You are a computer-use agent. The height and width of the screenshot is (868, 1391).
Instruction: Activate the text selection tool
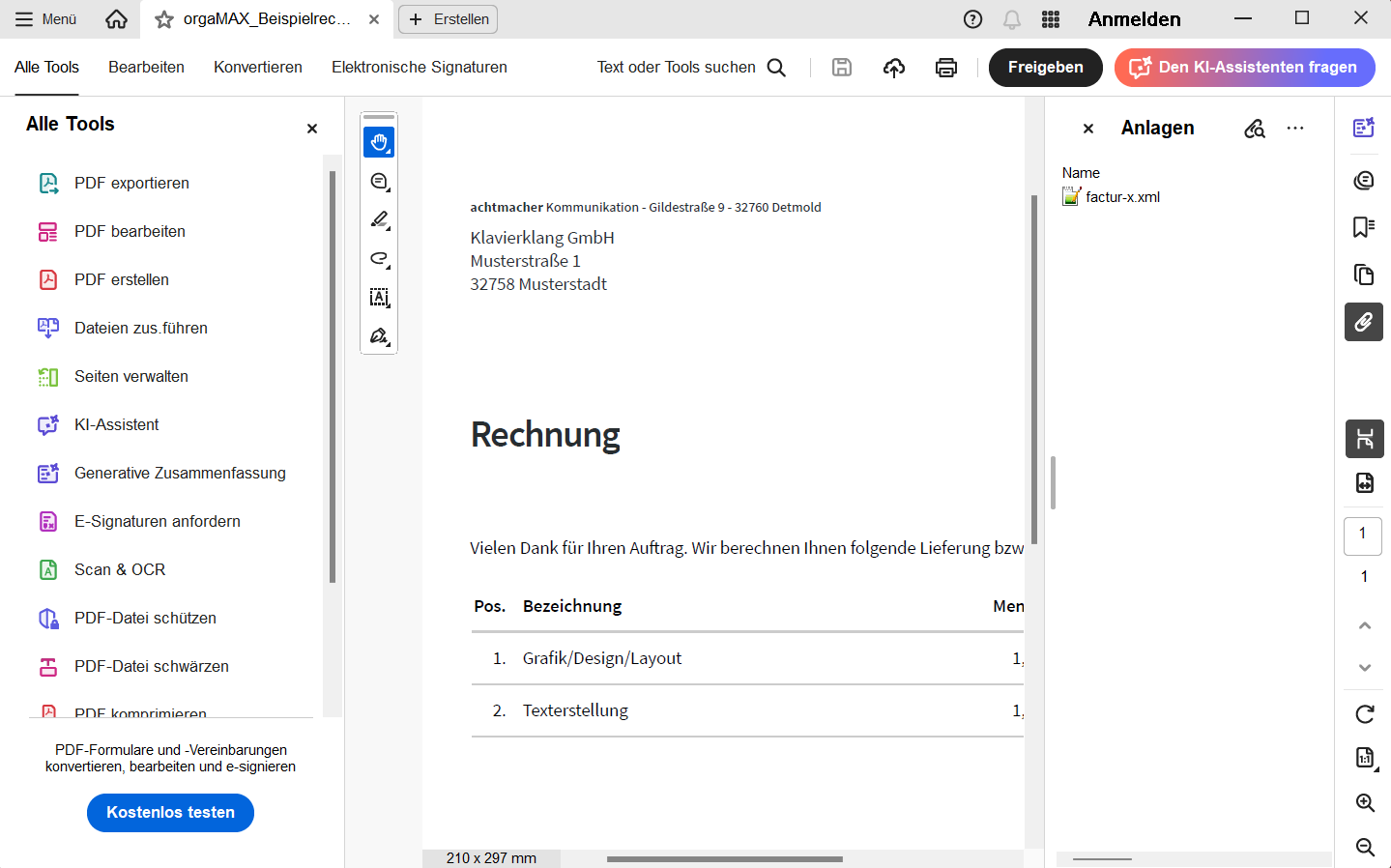pyautogui.click(x=379, y=298)
